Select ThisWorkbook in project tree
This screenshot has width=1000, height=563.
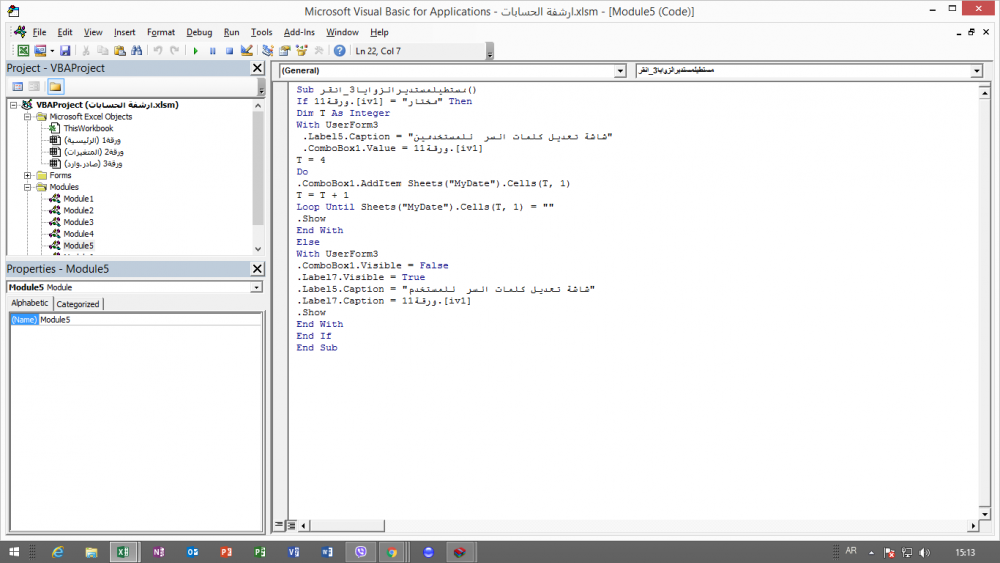88,128
